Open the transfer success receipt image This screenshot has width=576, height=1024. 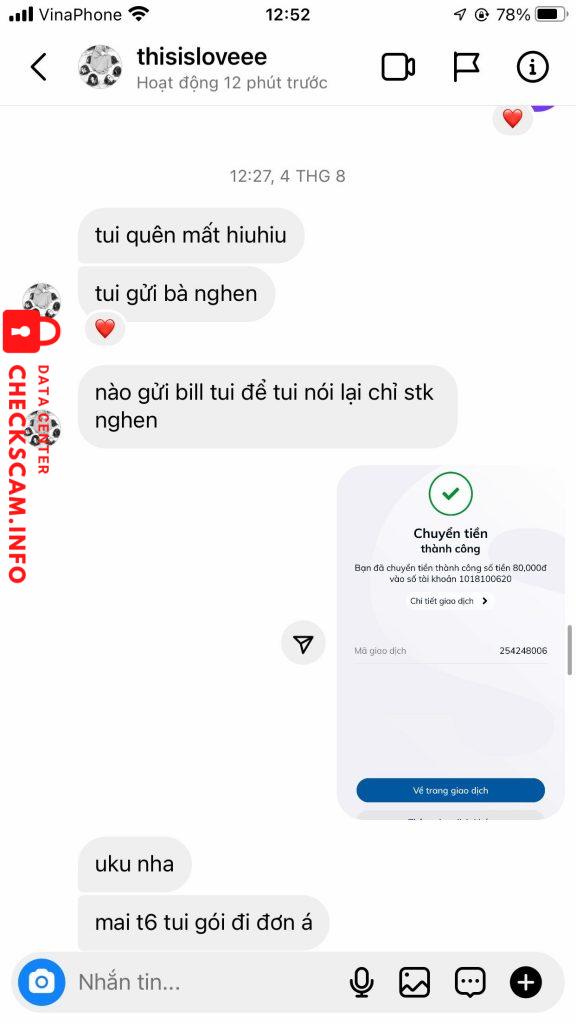pos(451,643)
